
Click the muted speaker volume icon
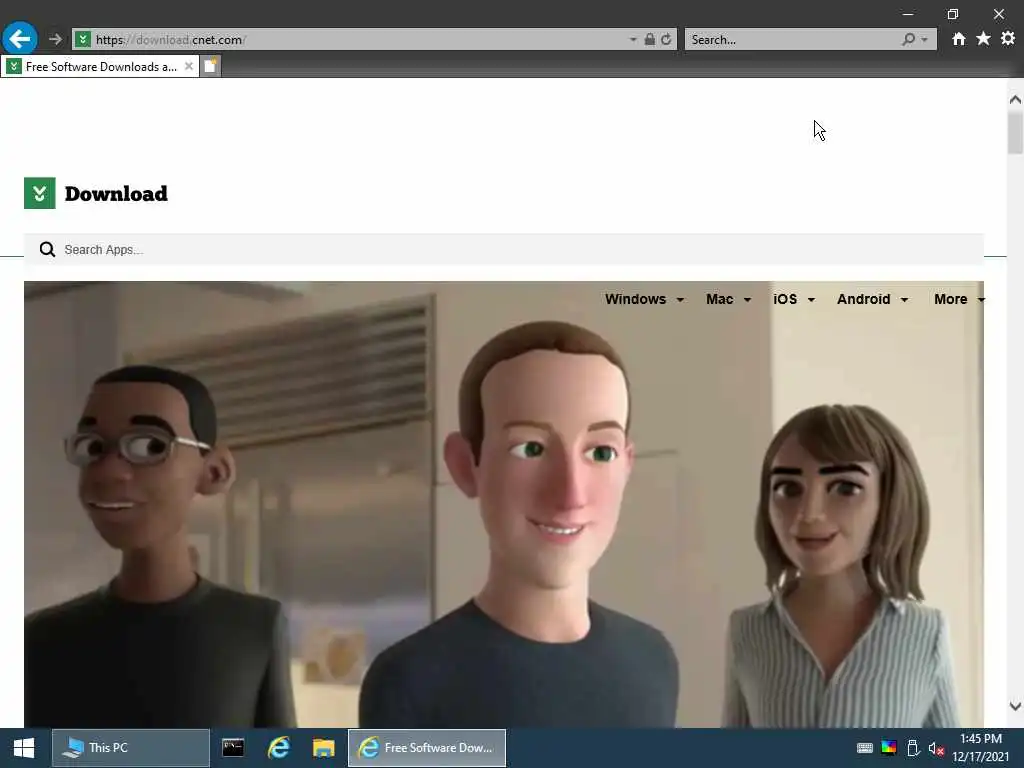point(936,748)
